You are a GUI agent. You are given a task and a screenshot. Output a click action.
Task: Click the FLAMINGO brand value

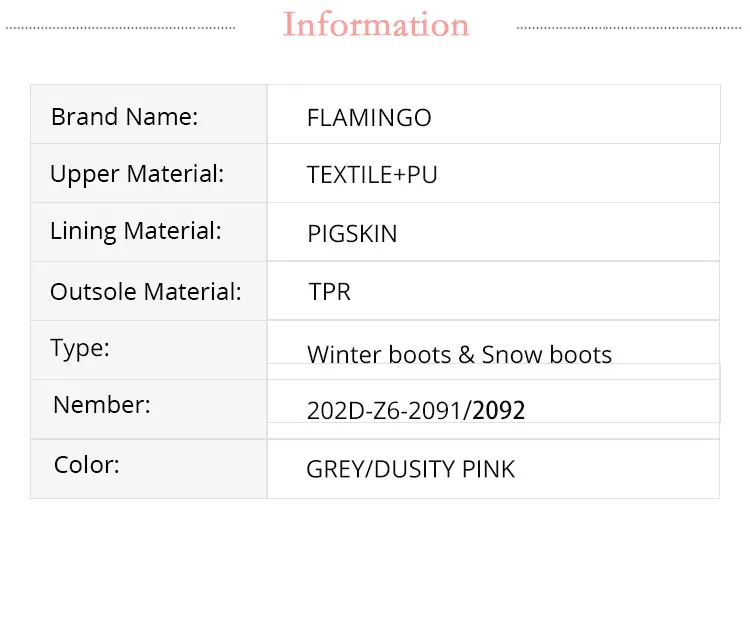click(369, 118)
